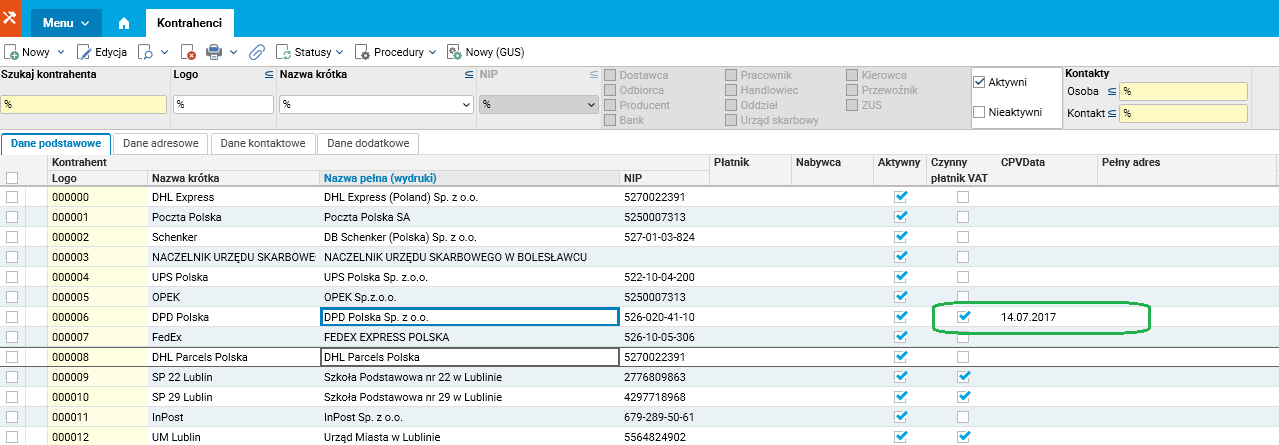This screenshot has width=1279, height=445.
Task: Click the Nowy (GUS) button
Action: point(485,52)
